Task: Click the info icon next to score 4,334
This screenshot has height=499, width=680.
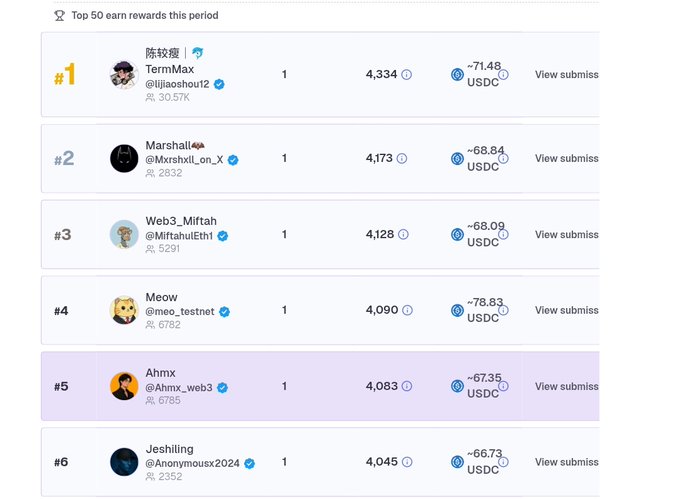Action: pyautogui.click(x=406, y=75)
